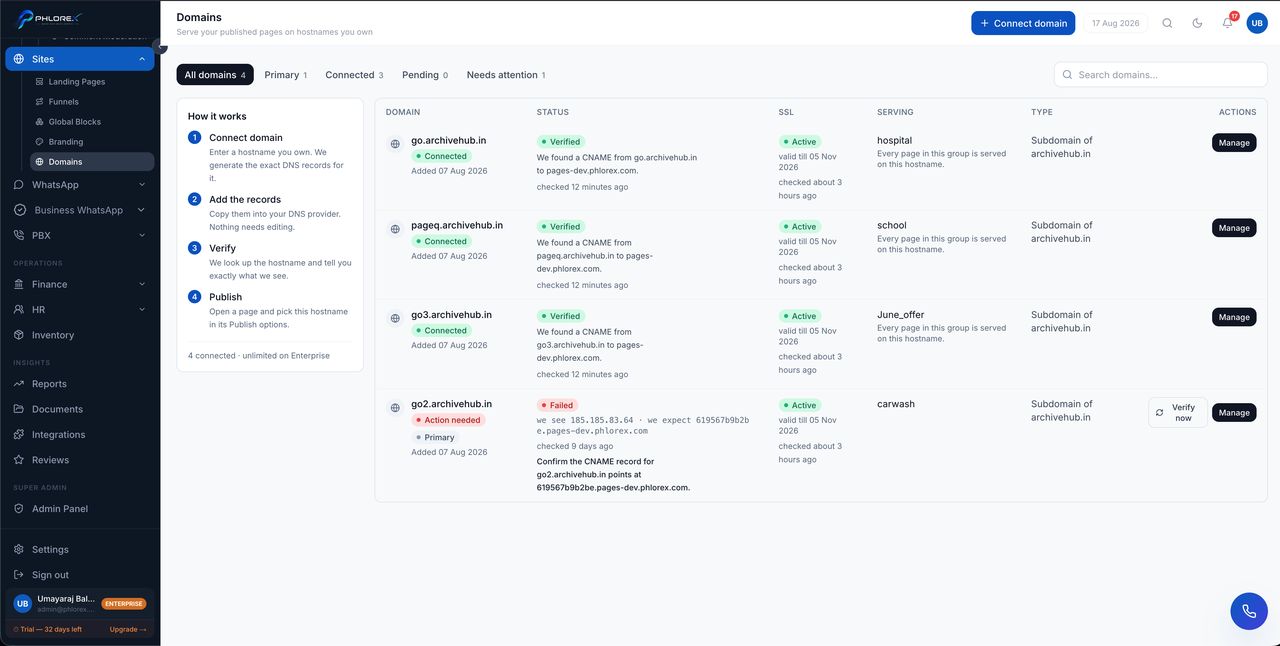Screen dimensions: 1280x646
Task: Click the June_offer serving group text
Action: [x=900, y=315]
